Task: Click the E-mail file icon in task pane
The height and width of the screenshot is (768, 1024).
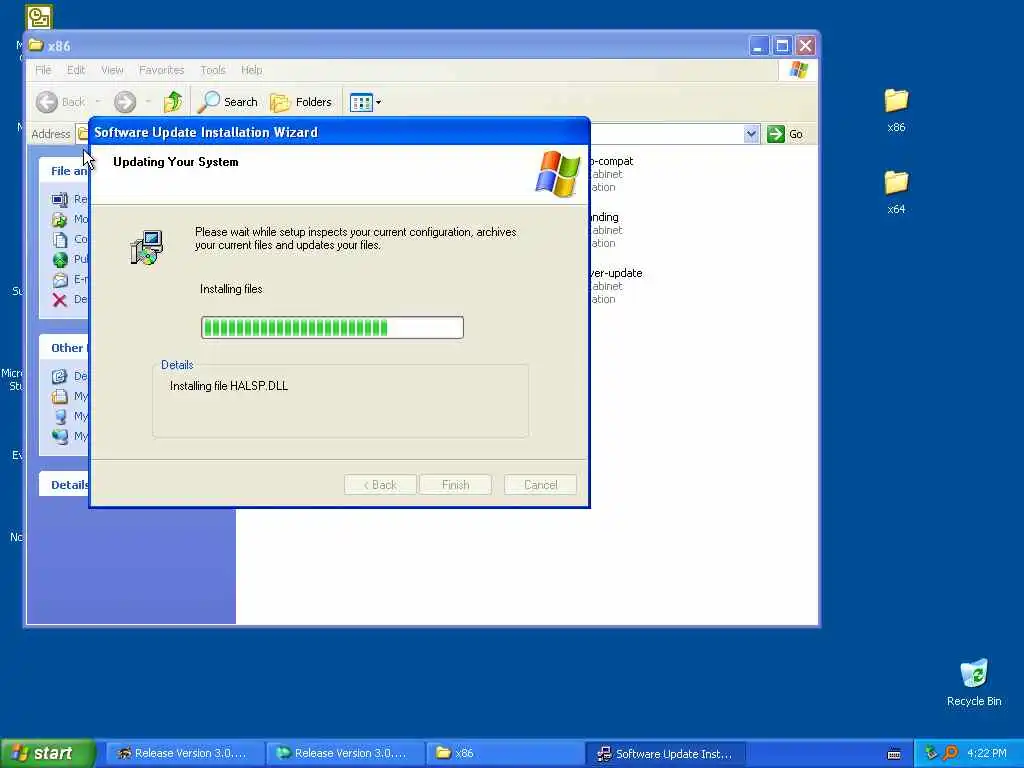Action: pos(59,280)
